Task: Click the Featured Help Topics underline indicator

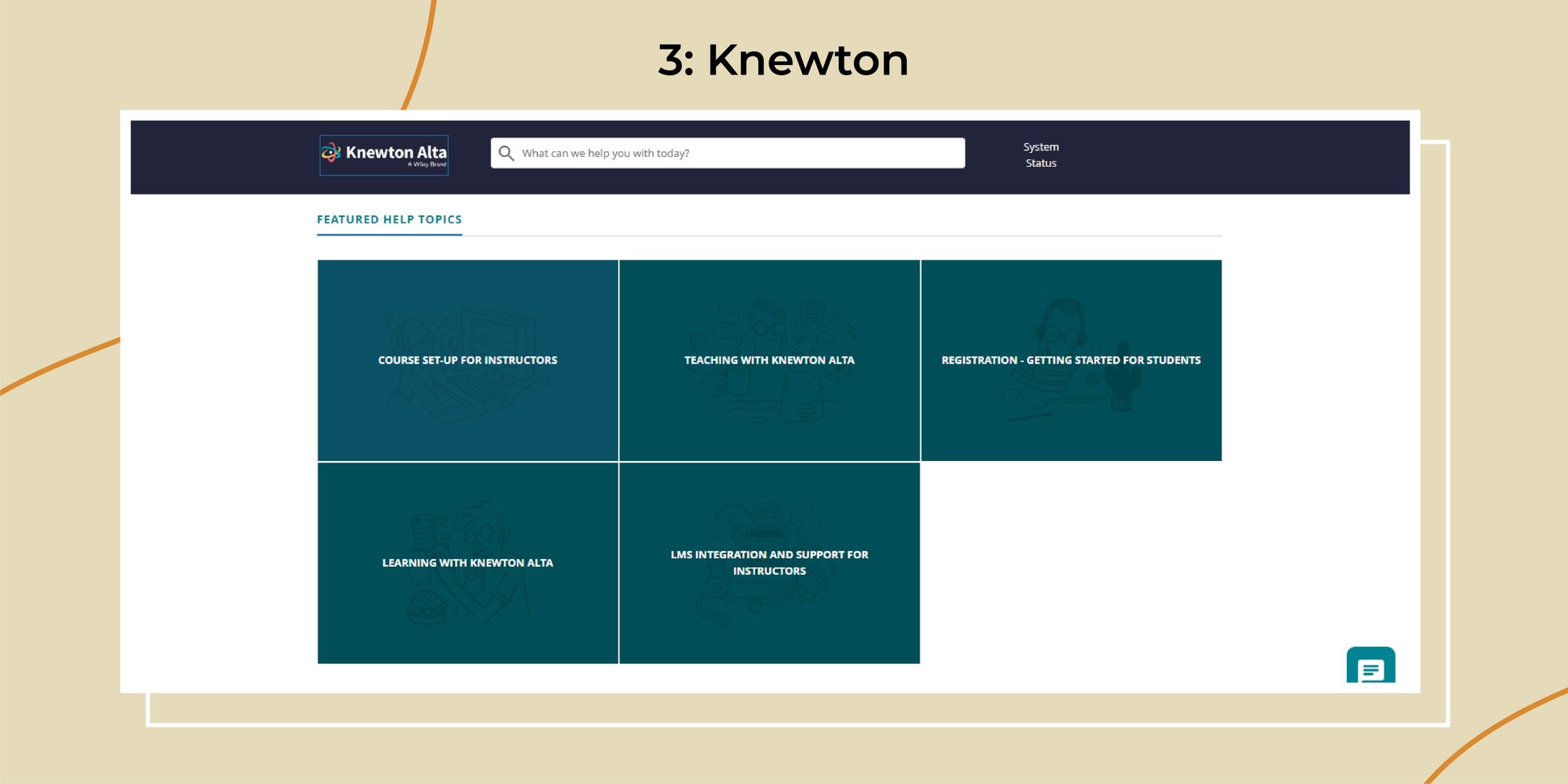Action: [389, 235]
